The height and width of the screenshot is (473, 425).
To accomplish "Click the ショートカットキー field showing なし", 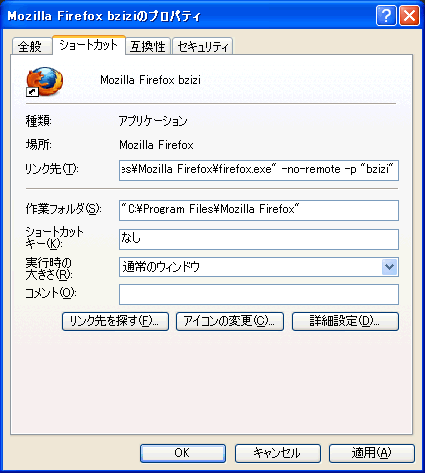I will point(259,239).
